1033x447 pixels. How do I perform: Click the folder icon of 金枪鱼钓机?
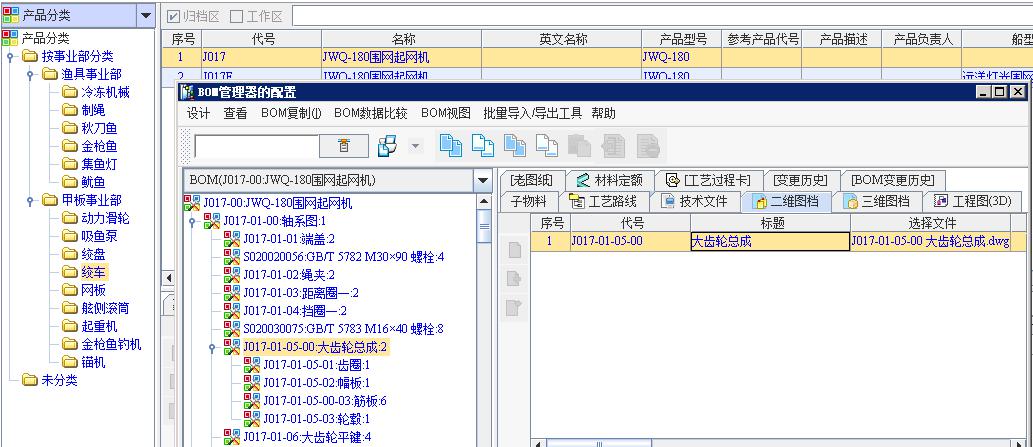[70, 344]
